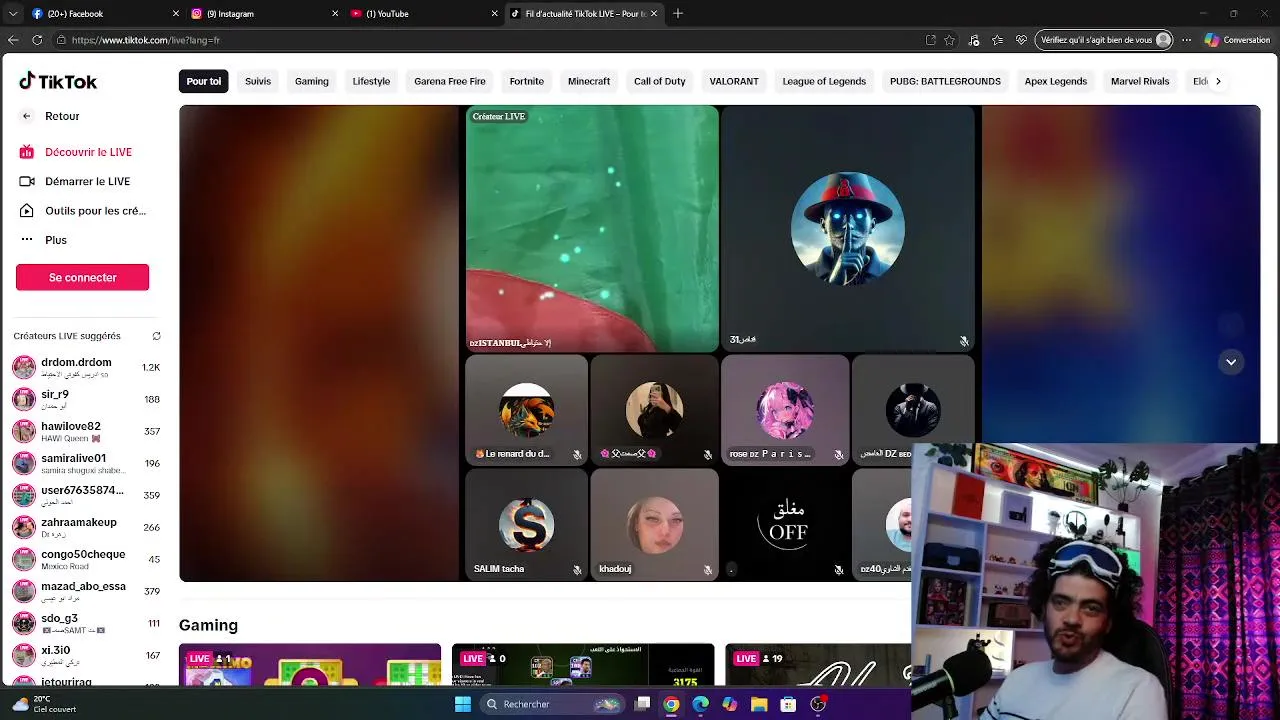
Task: Select the League of Legends tab
Action: [x=824, y=81]
